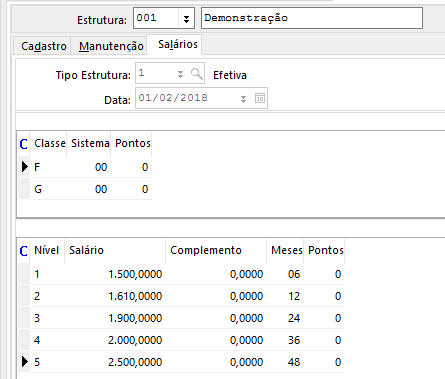The width and height of the screenshot is (445, 379).
Task: Click Meses cell 48
Action: coord(286,362)
